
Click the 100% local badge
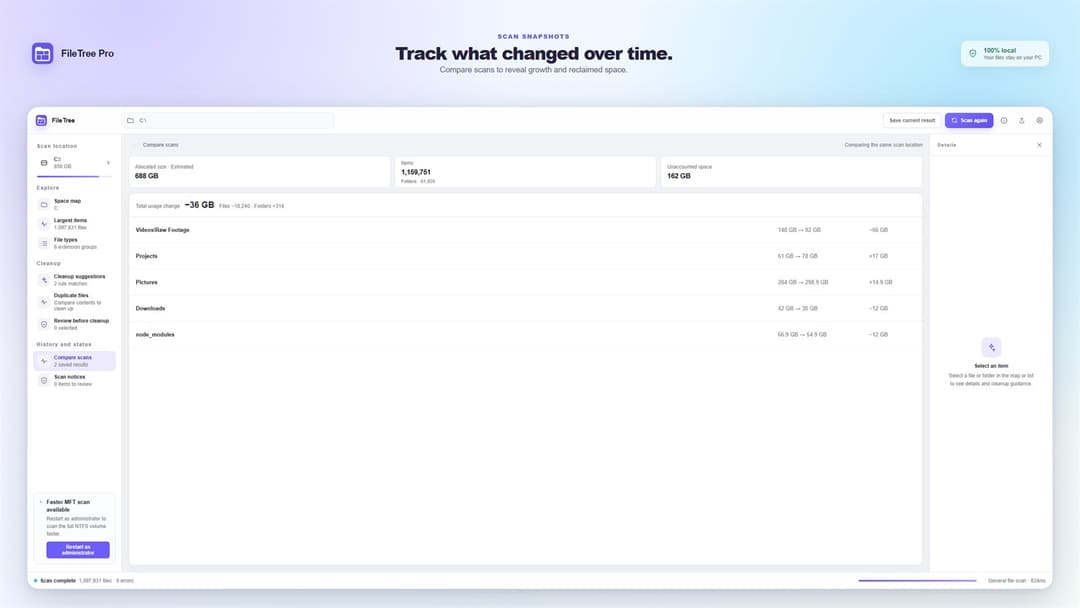(x=1005, y=54)
